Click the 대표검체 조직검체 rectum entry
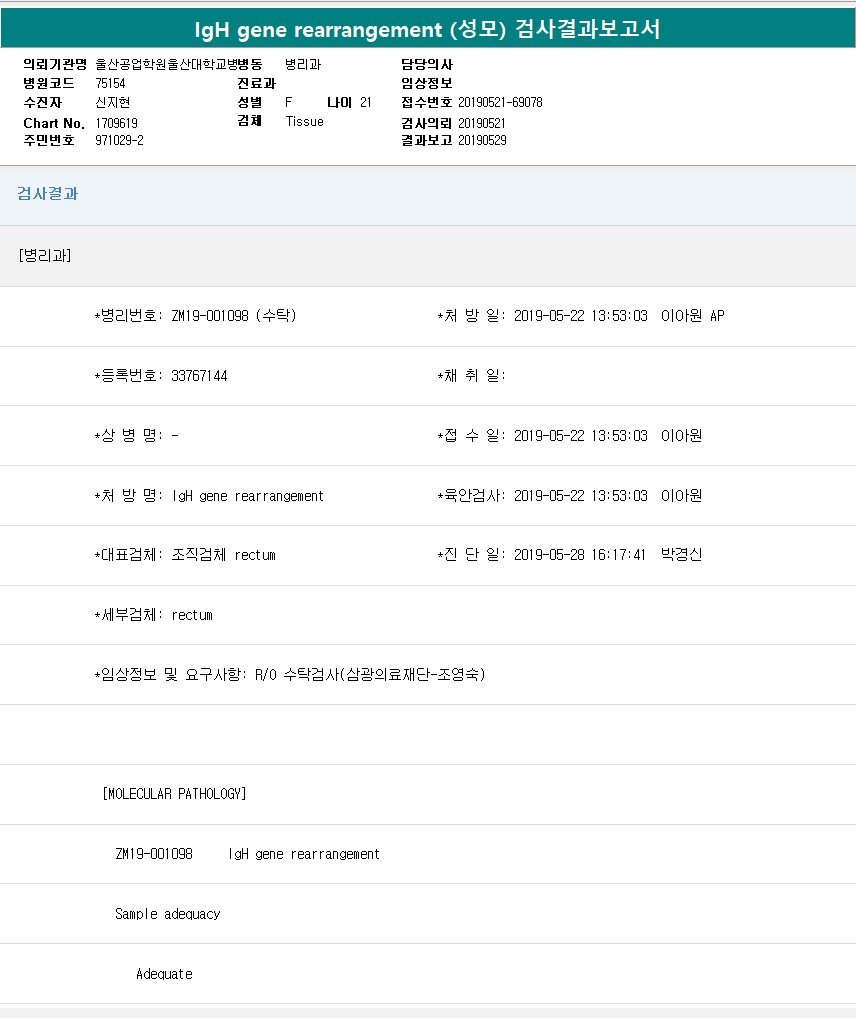This screenshot has height=1018, width=856. pyautogui.click(x=223, y=555)
